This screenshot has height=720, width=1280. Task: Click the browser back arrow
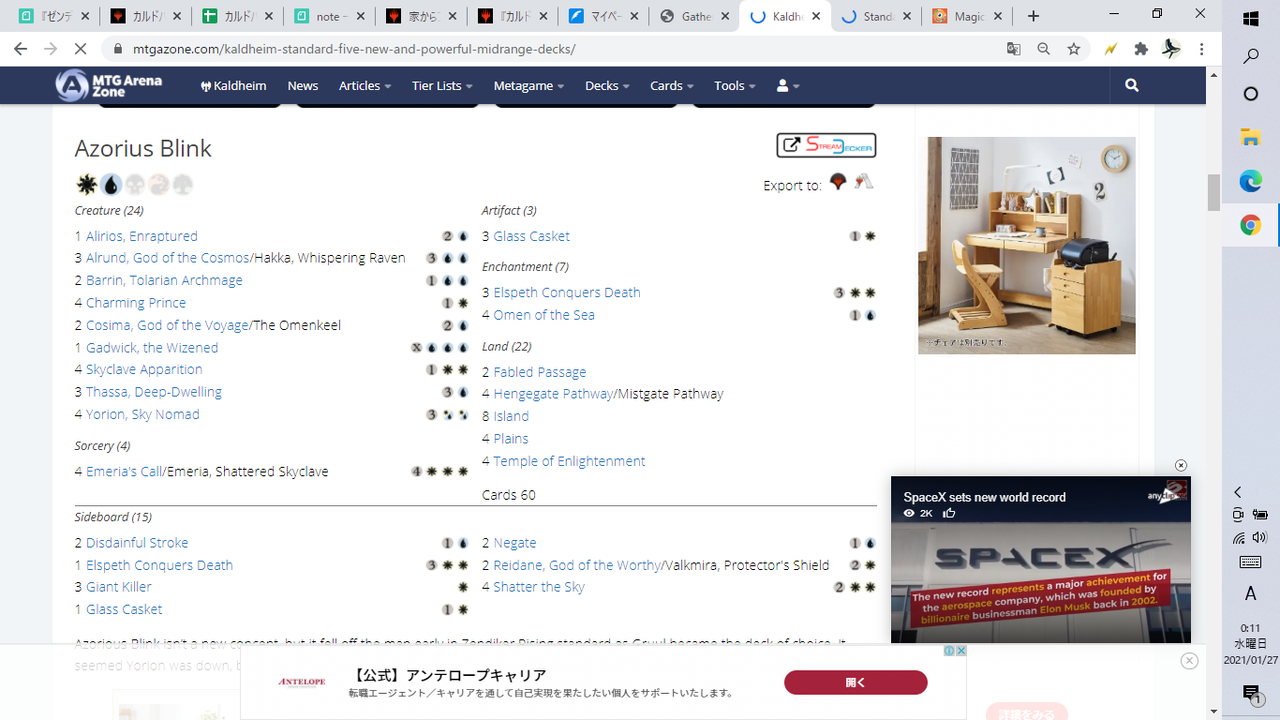(x=20, y=48)
